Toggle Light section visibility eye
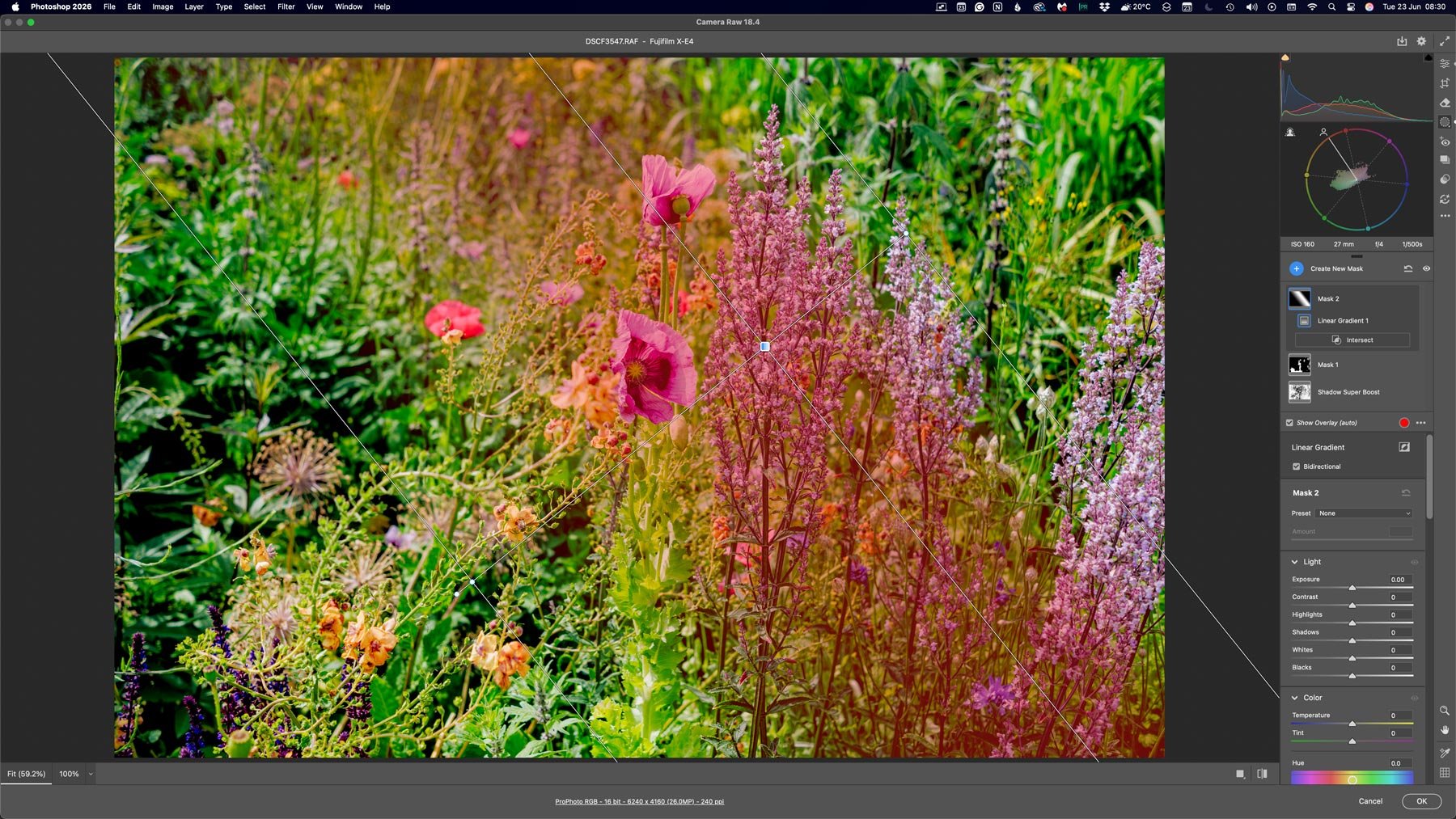 click(x=1415, y=562)
